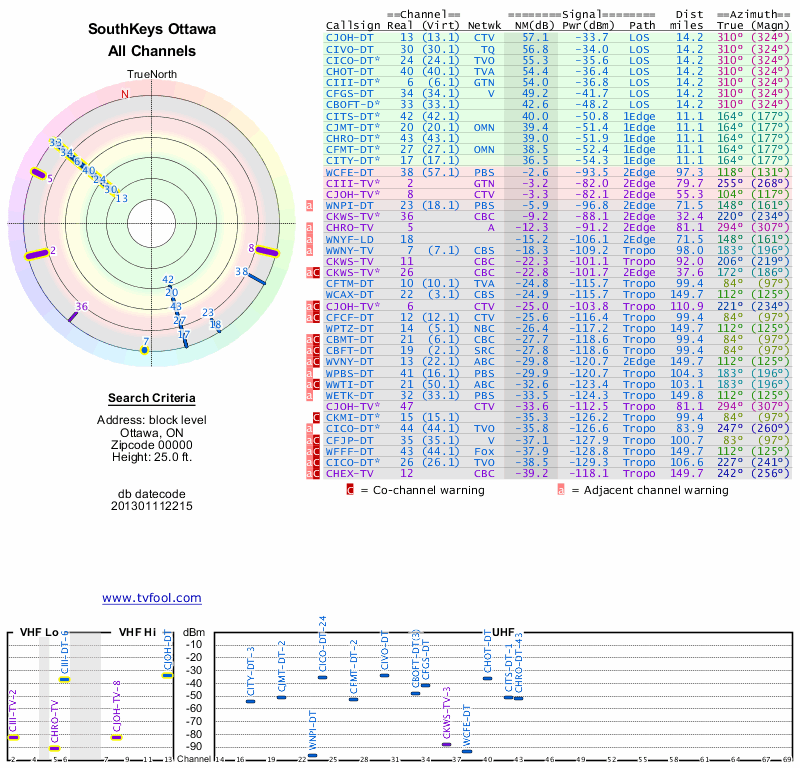Image resolution: width=800 pixels, height=768 pixels.
Task: Click the red N north indicator
Action: pos(125,95)
